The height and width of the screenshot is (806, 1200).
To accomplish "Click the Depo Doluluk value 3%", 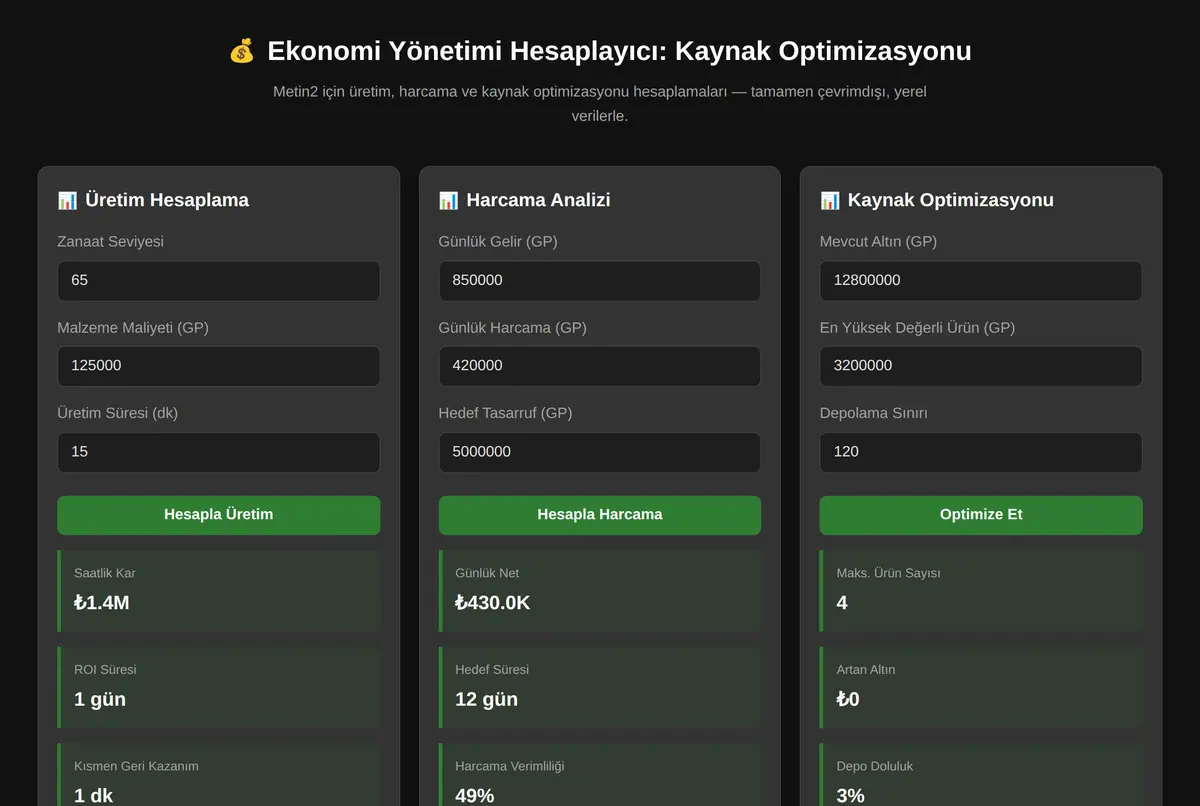I will click(x=851, y=795).
